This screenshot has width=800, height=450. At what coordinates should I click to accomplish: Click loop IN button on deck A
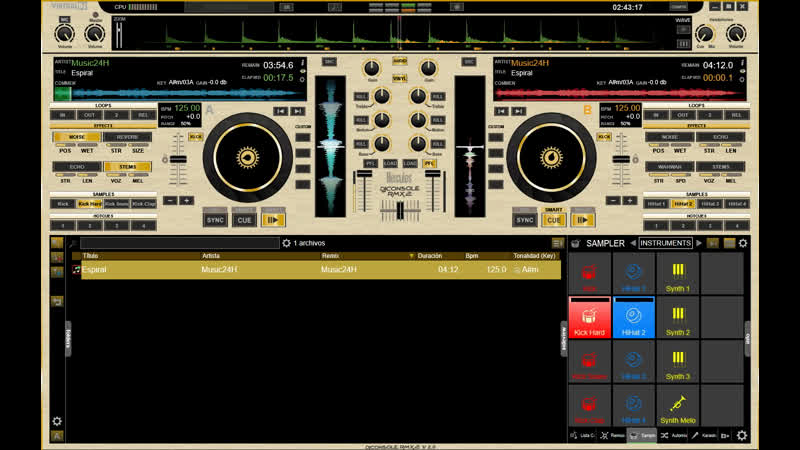pyautogui.click(x=63, y=115)
